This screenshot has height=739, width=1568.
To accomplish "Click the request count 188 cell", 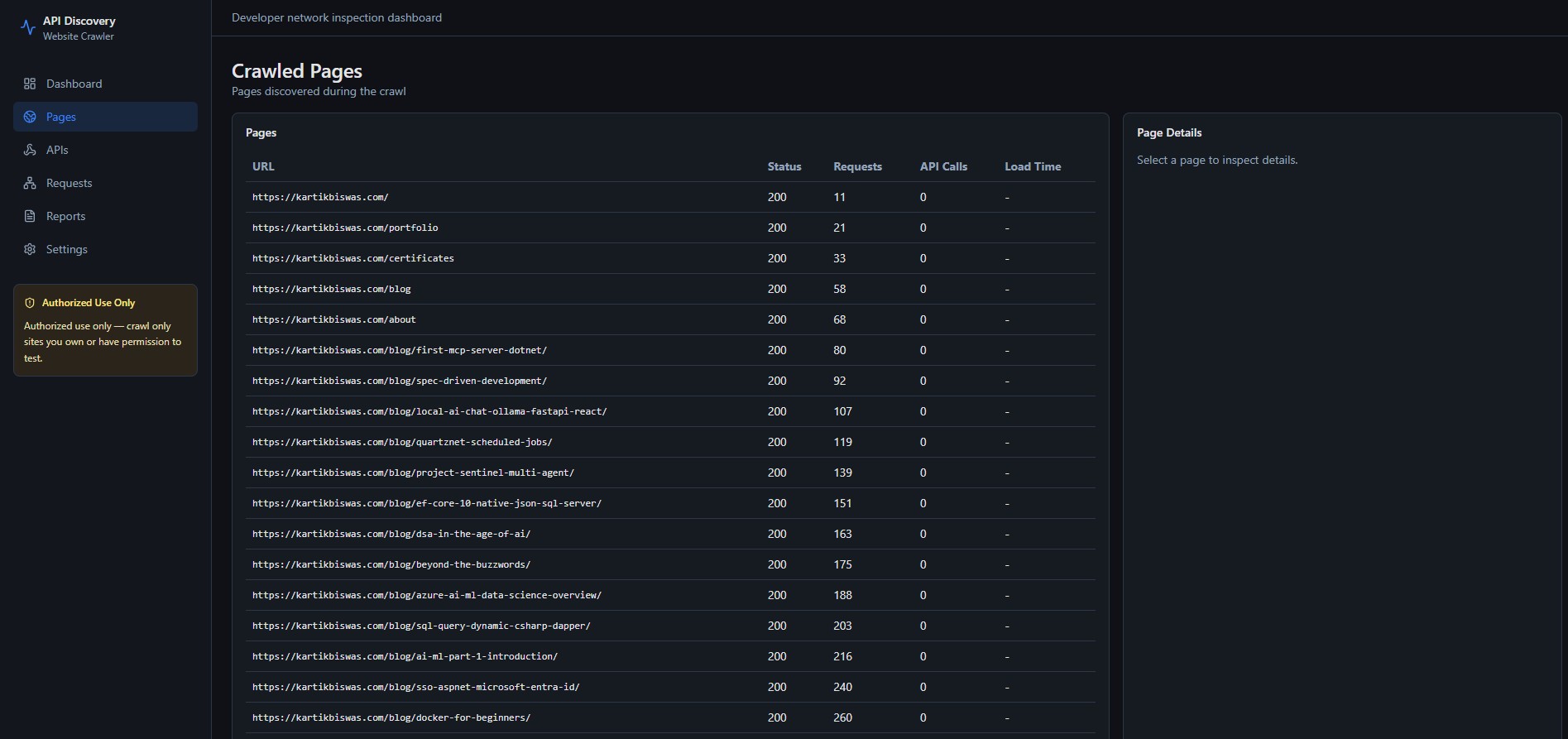I will click(842, 595).
